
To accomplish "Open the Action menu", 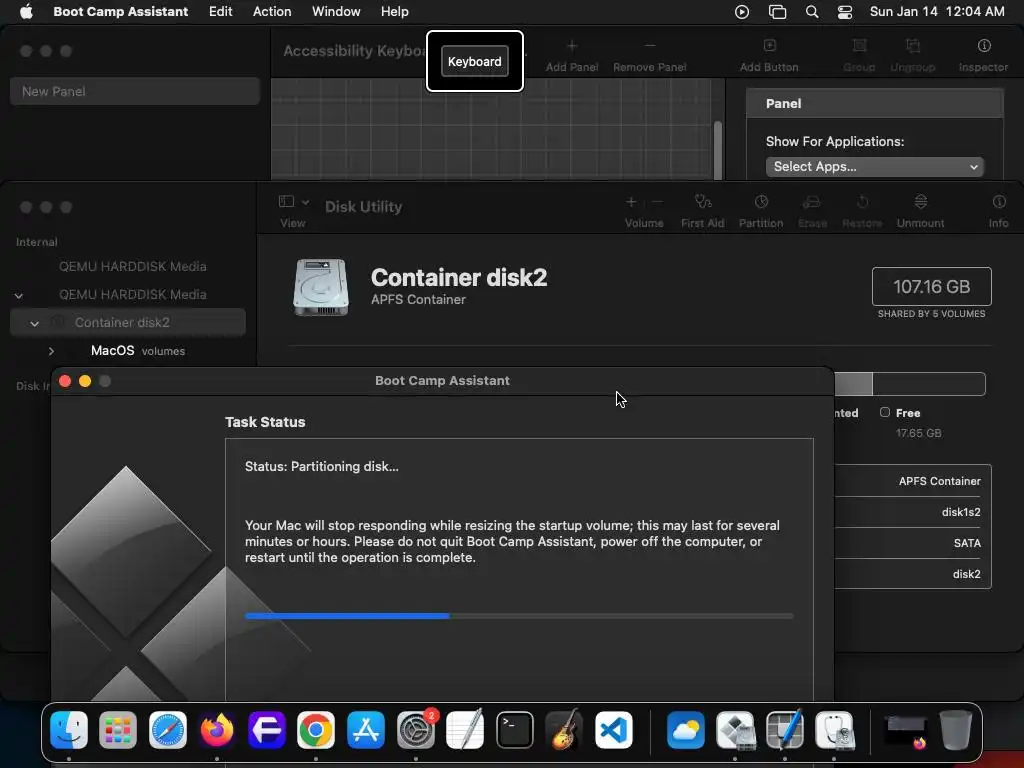I will pos(272,11).
